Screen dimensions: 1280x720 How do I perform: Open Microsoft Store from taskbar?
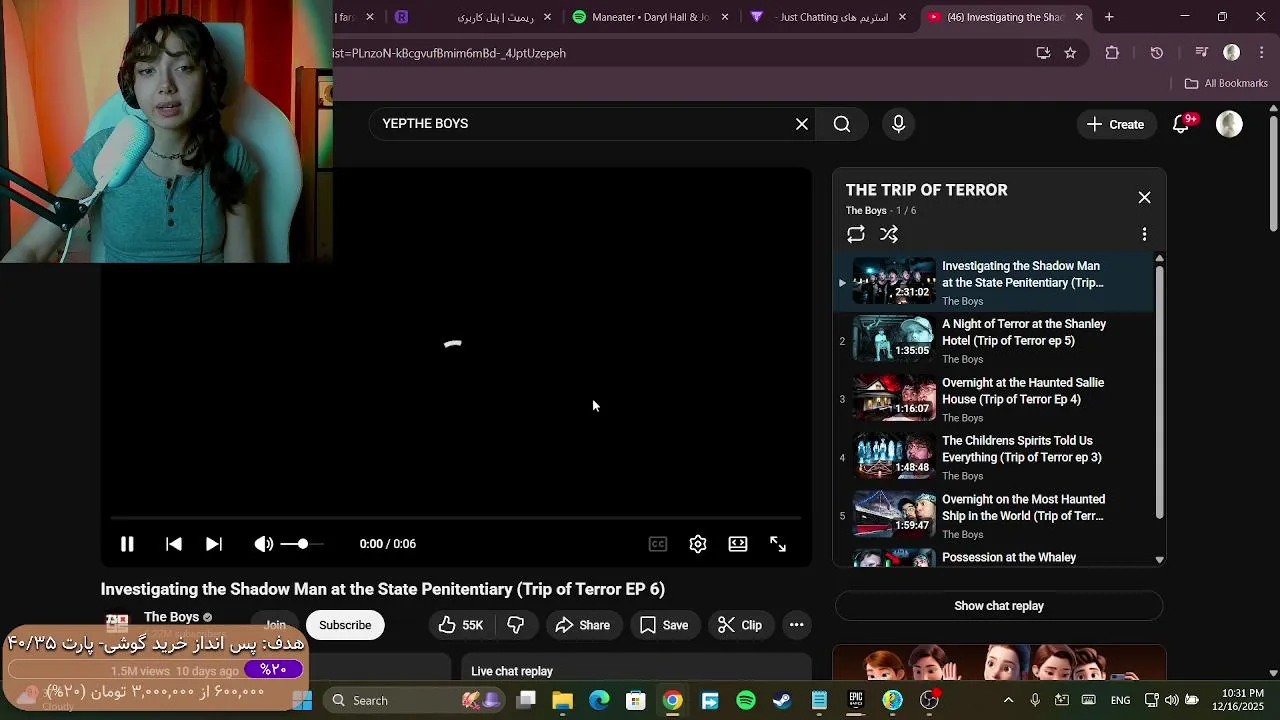pyautogui.click(x=636, y=700)
